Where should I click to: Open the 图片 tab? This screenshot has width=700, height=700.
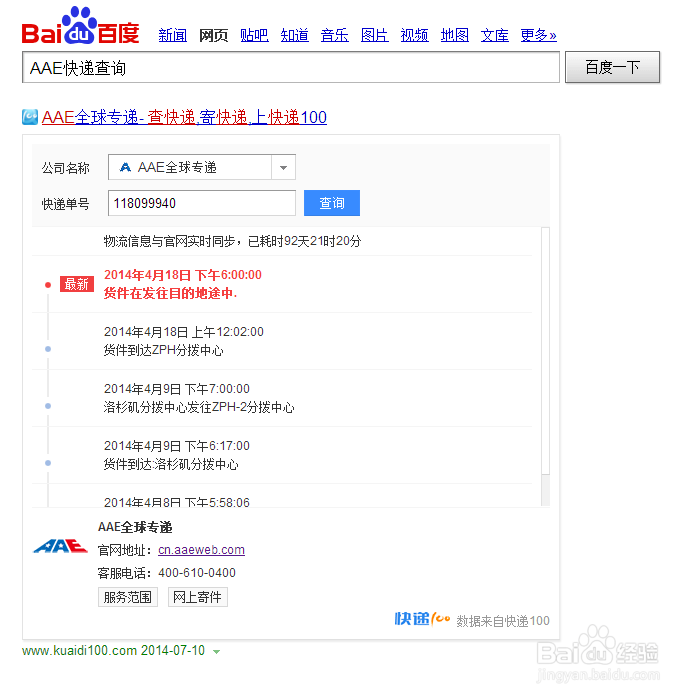(x=375, y=35)
